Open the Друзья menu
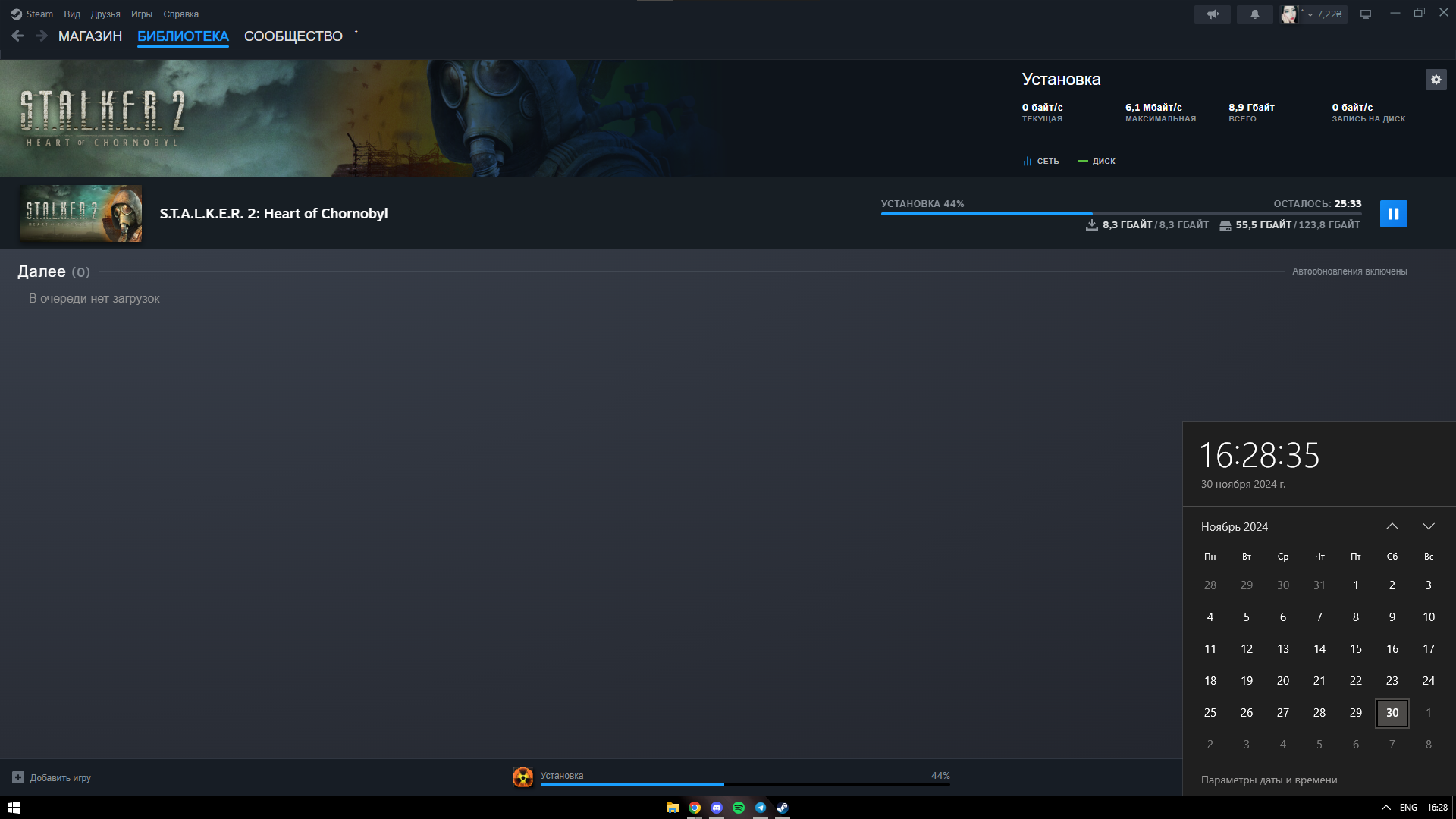 coord(105,14)
